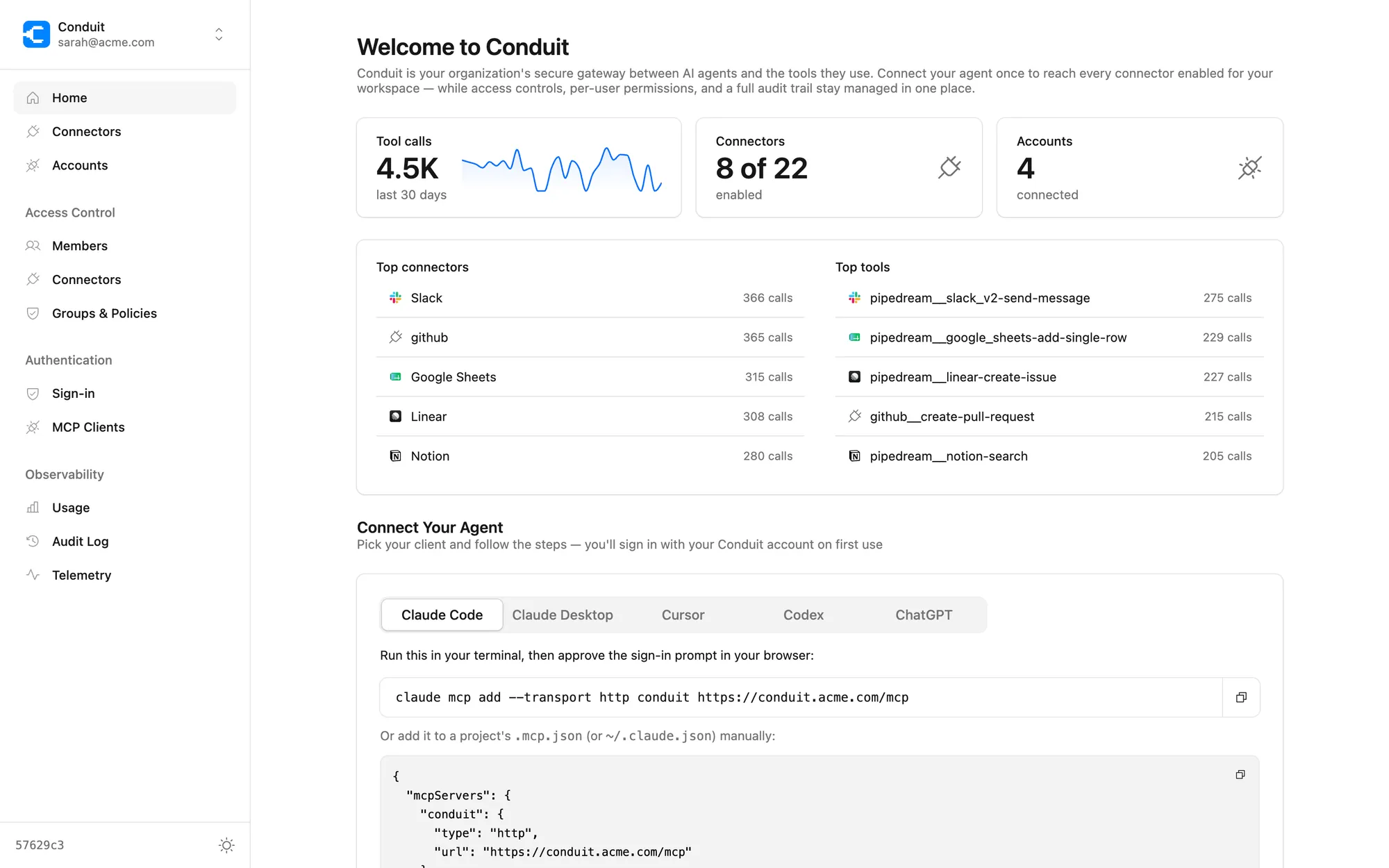Toggle the light/dark theme sun icon
Screen dimensions: 1389x868
pos(226,845)
